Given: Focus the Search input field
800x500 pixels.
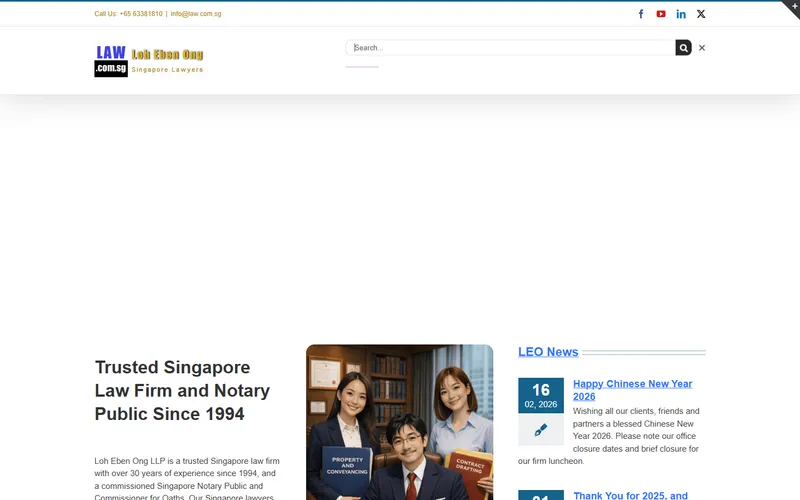Looking at the screenshot, I should (x=511, y=47).
